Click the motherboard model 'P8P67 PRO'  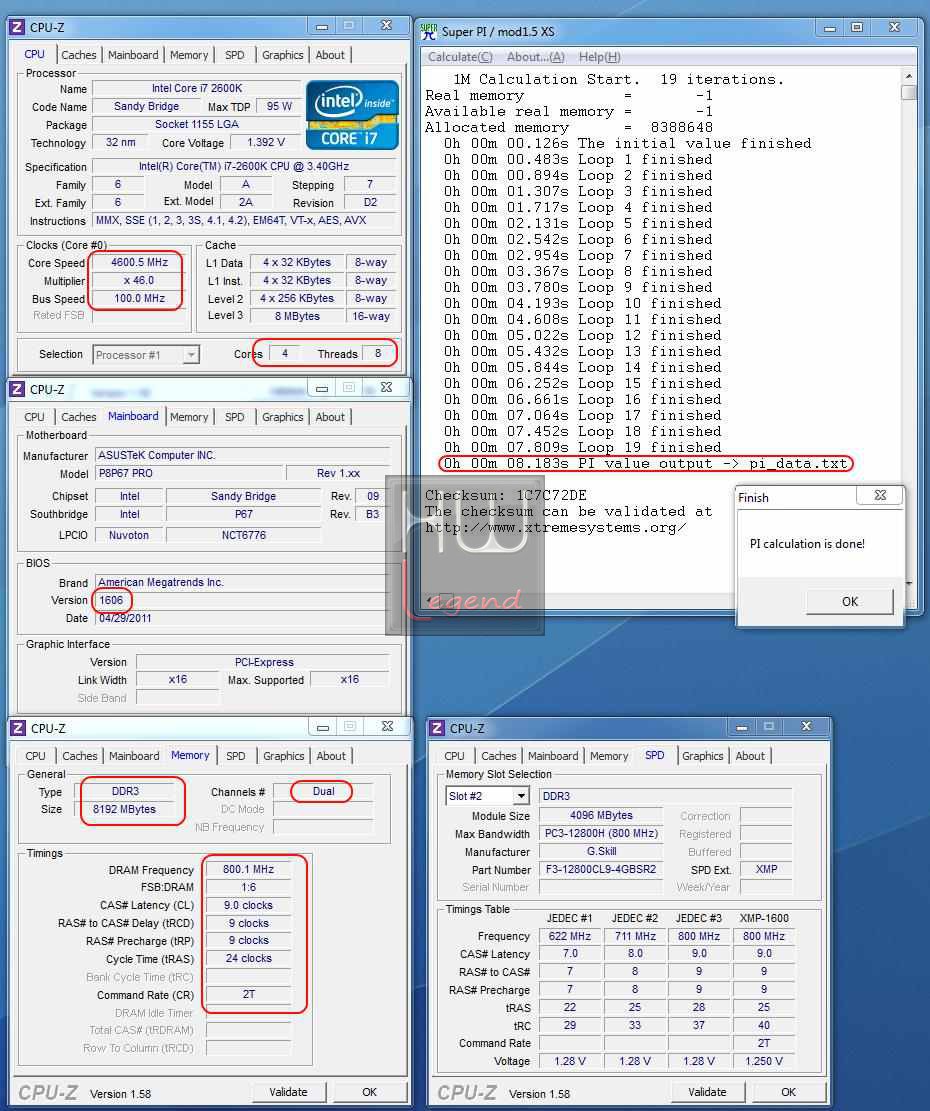[188, 473]
